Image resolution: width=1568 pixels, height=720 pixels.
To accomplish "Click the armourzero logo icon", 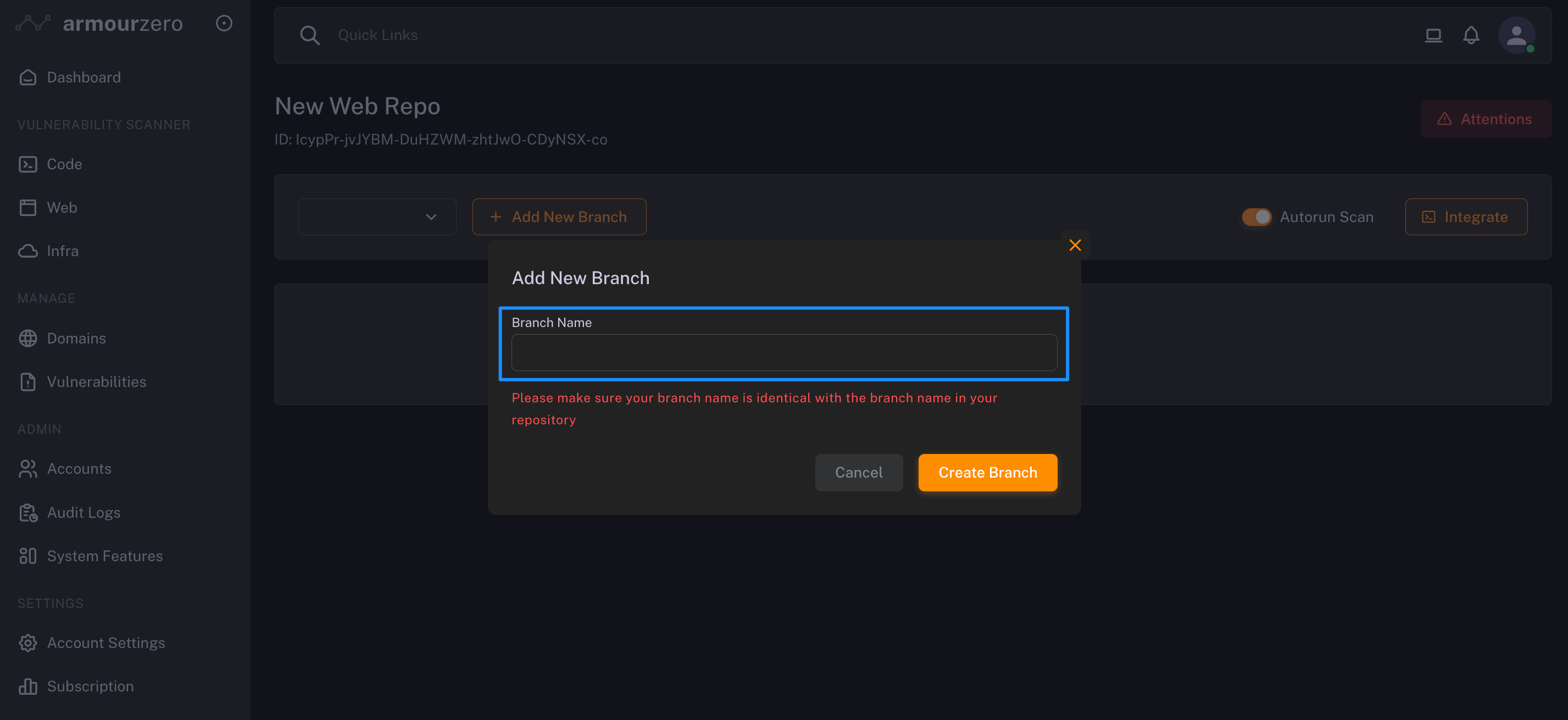I will 33,23.
